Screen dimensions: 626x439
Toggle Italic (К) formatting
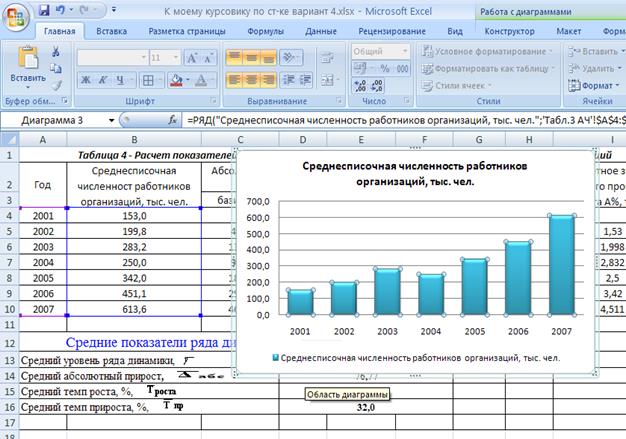[103, 81]
